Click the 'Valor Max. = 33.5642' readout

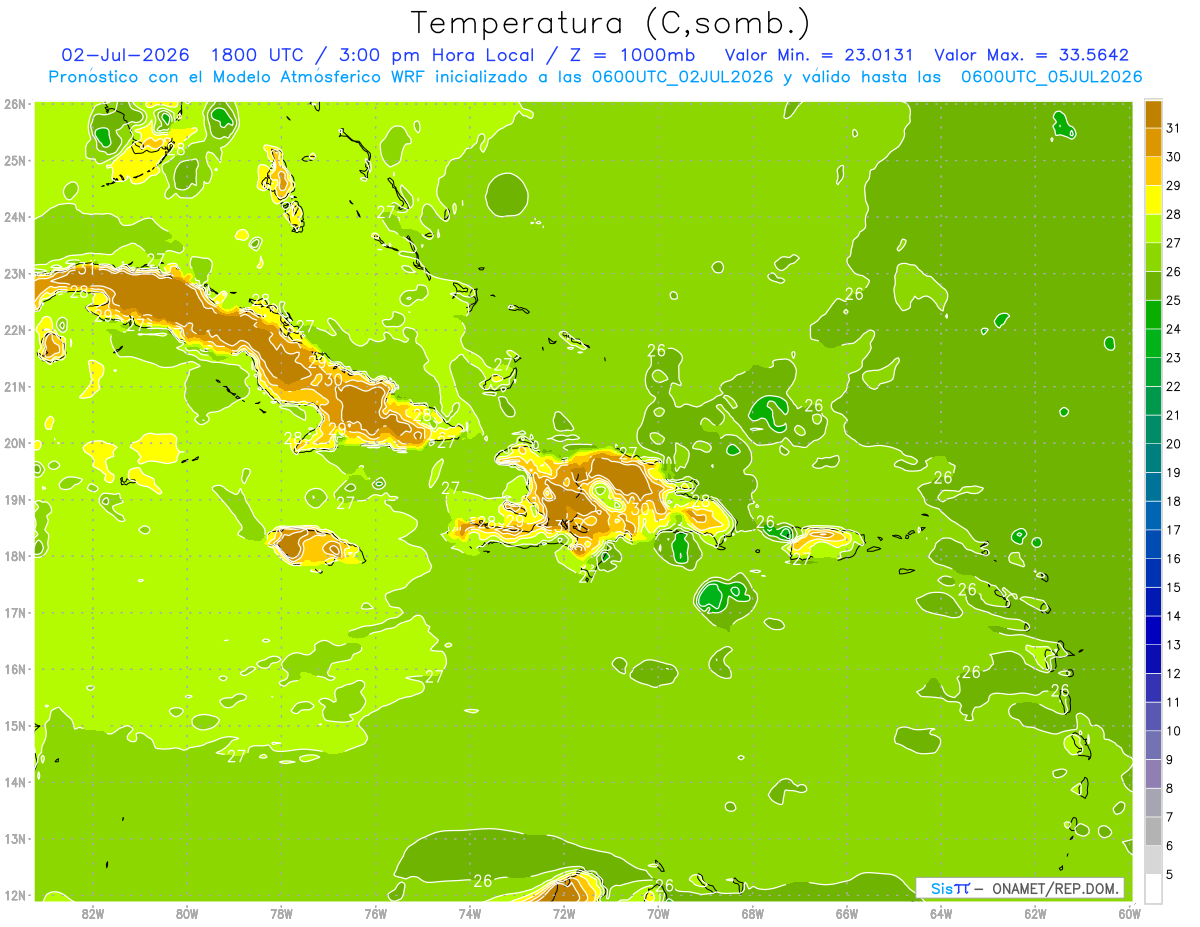[x=1032, y=55]
